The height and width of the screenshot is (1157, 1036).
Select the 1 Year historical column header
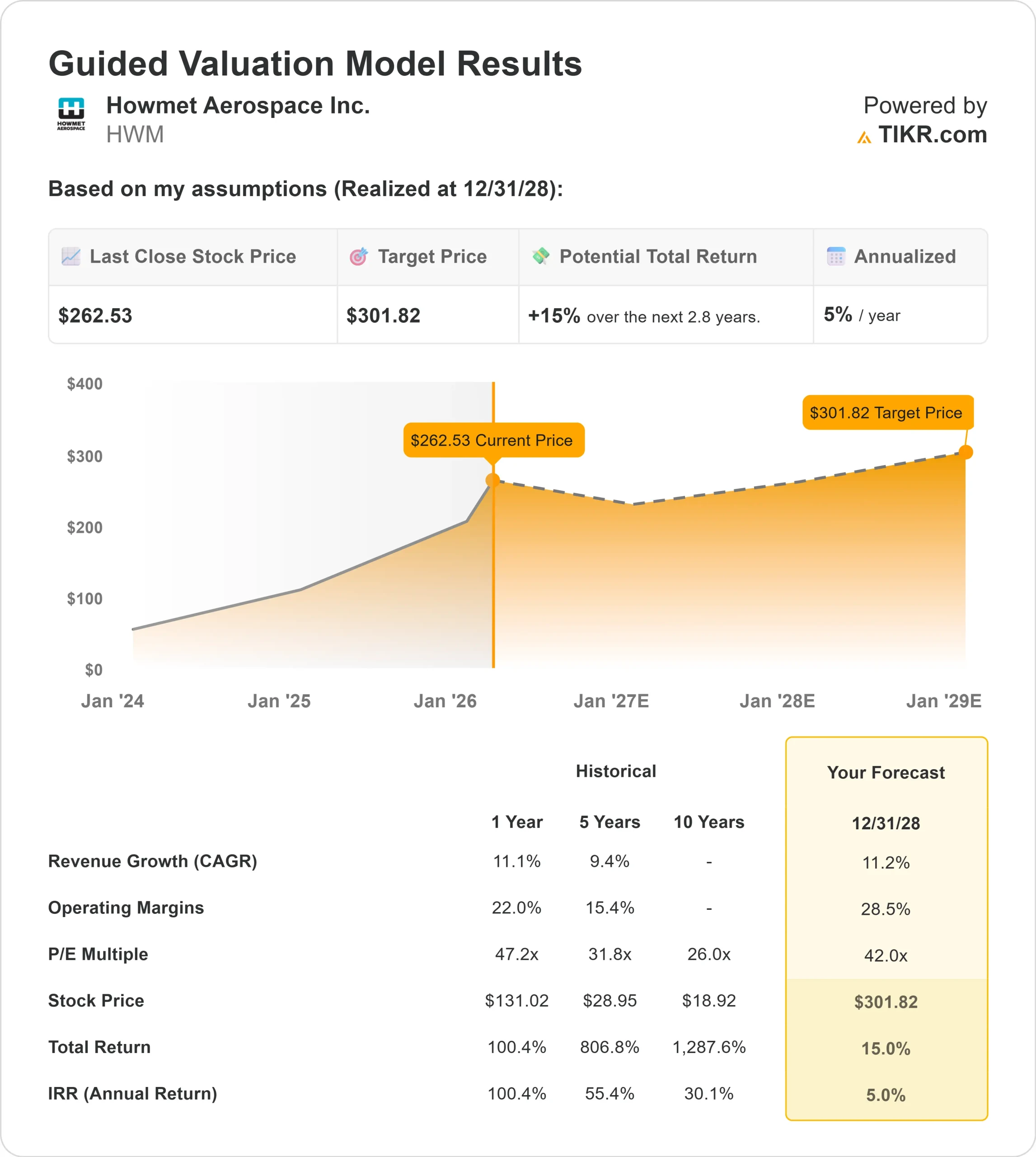(516, 822)
